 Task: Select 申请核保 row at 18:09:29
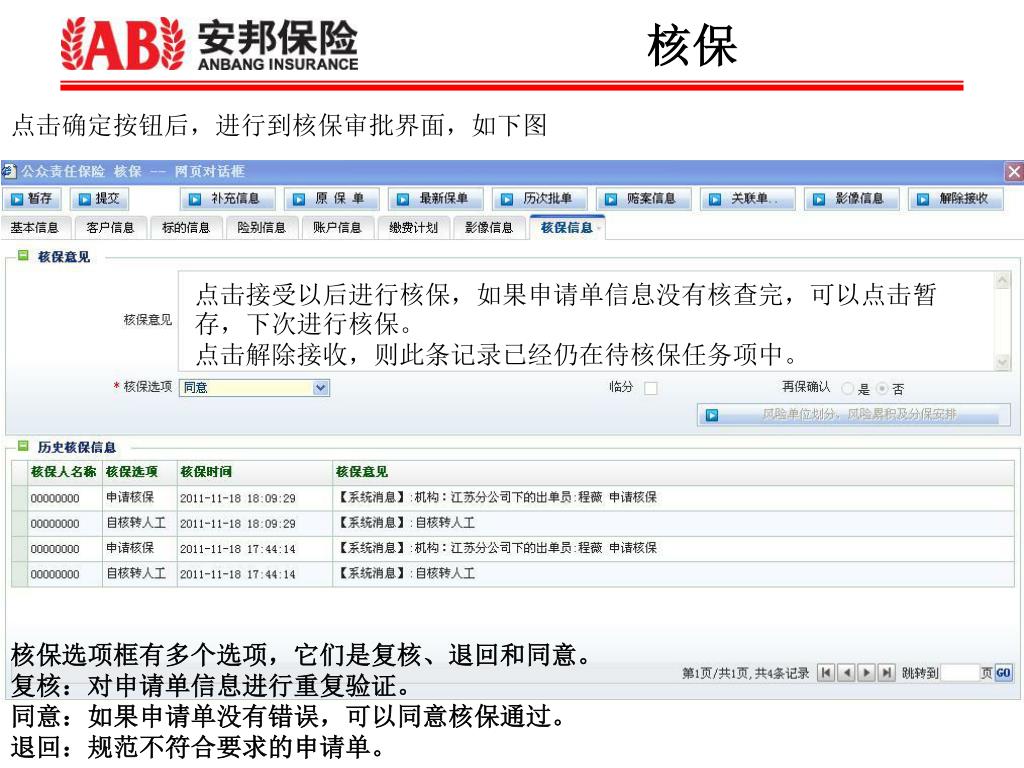tap(513, 498)
